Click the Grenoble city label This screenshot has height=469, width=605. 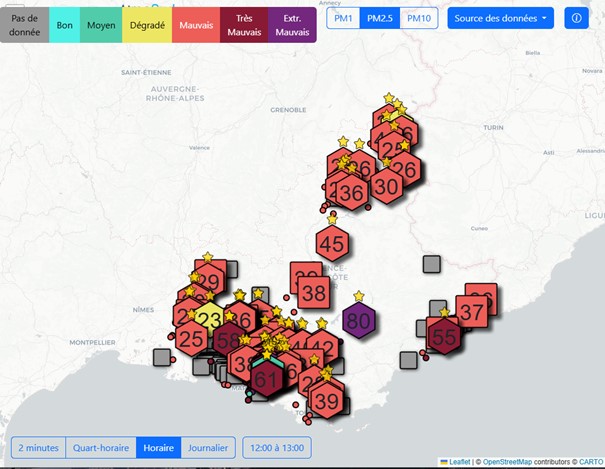pyautogui.click(x=288, y=110)
